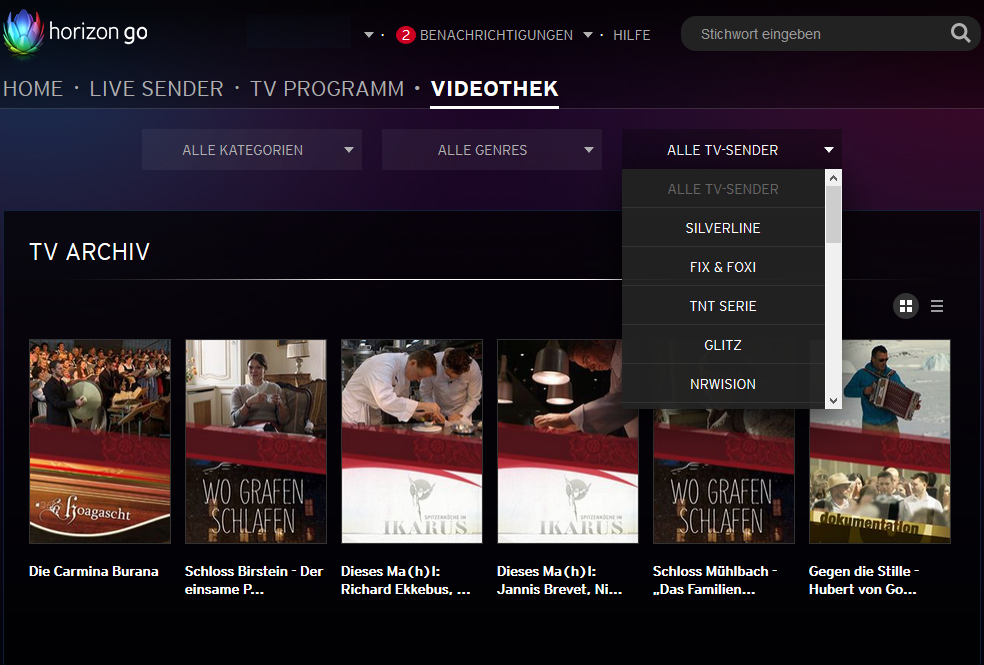The image size is (984, 665).
Task: Click the search magnifier icon
Action: pos(960,34)
